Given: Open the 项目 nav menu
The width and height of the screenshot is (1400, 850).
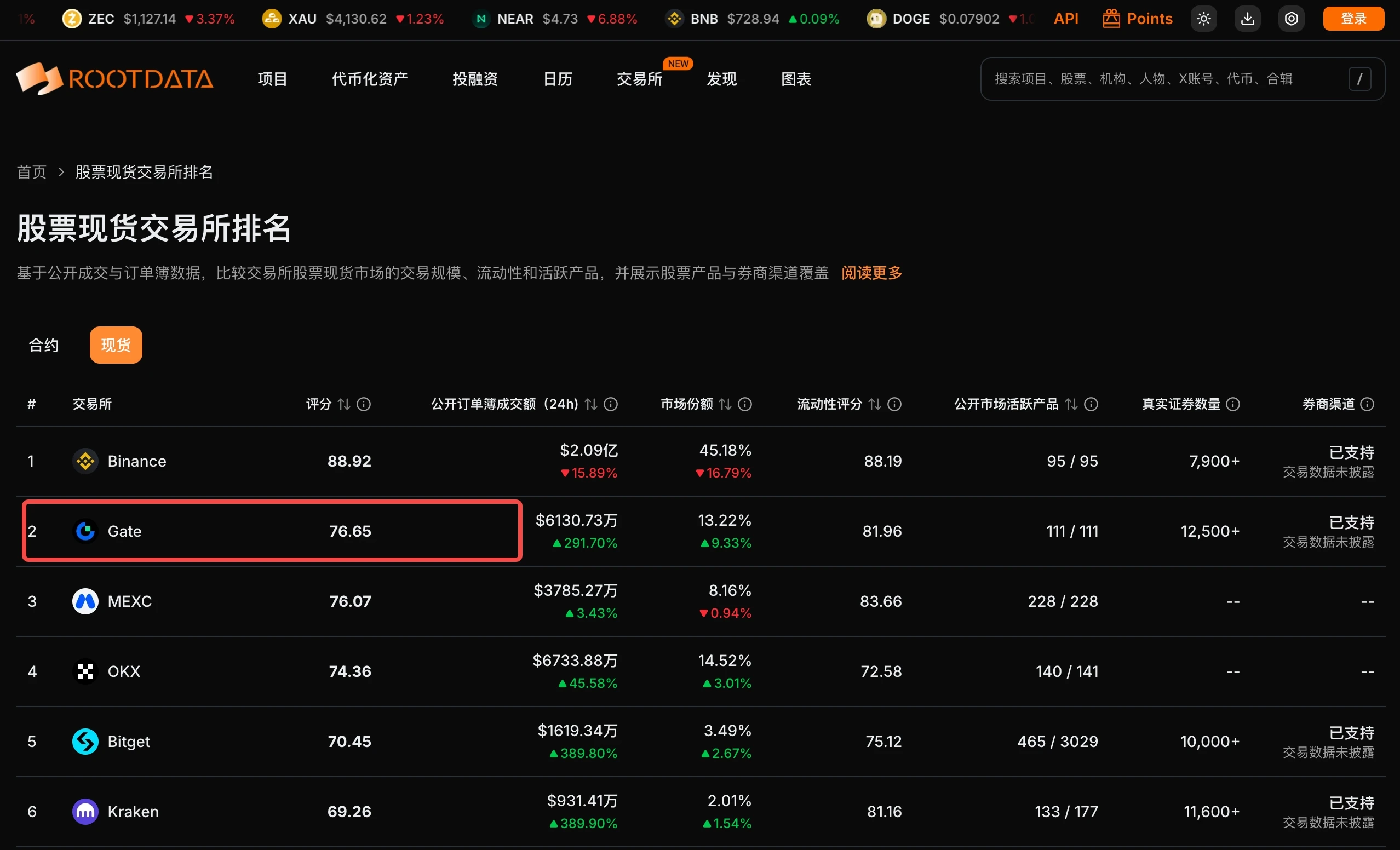Looking at the screenshot, I should tap(272, 79).
